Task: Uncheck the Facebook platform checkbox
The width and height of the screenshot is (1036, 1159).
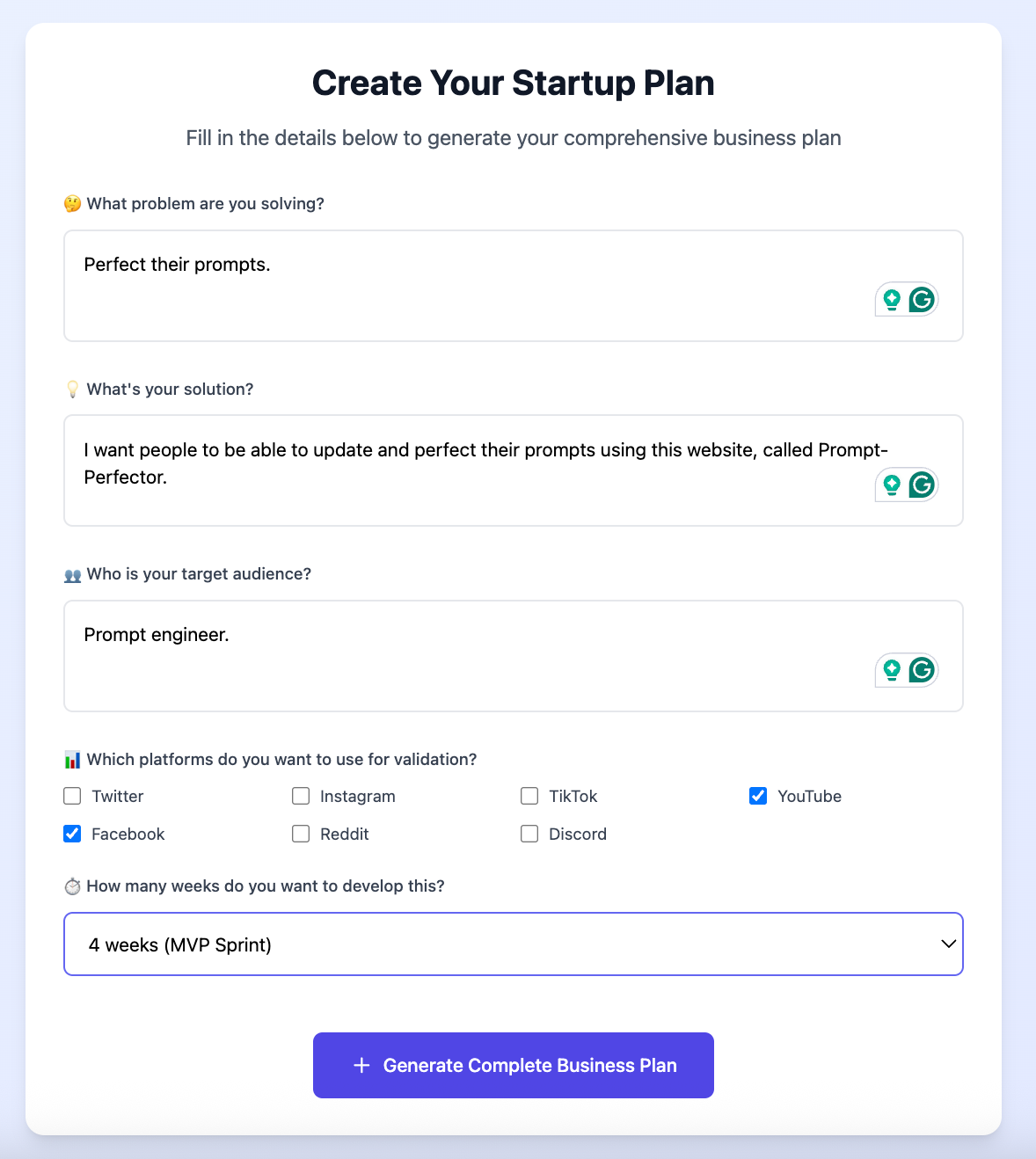Action: pyautogui.click(x=72, y=834)
